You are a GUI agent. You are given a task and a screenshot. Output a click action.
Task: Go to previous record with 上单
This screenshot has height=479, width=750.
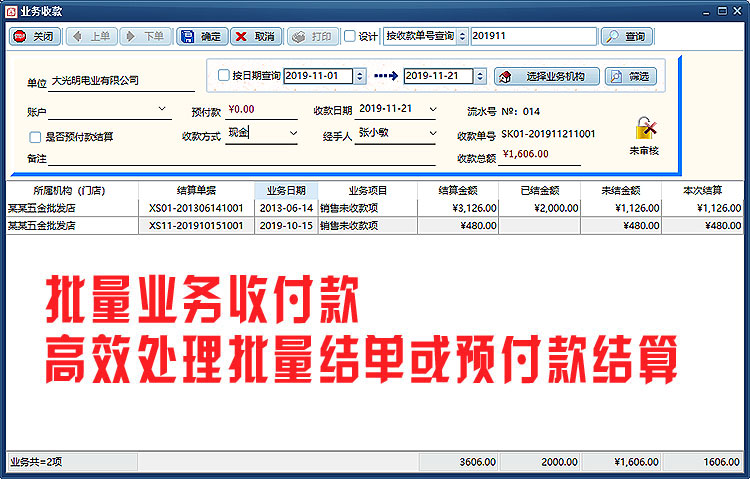[x=92, y=36]
